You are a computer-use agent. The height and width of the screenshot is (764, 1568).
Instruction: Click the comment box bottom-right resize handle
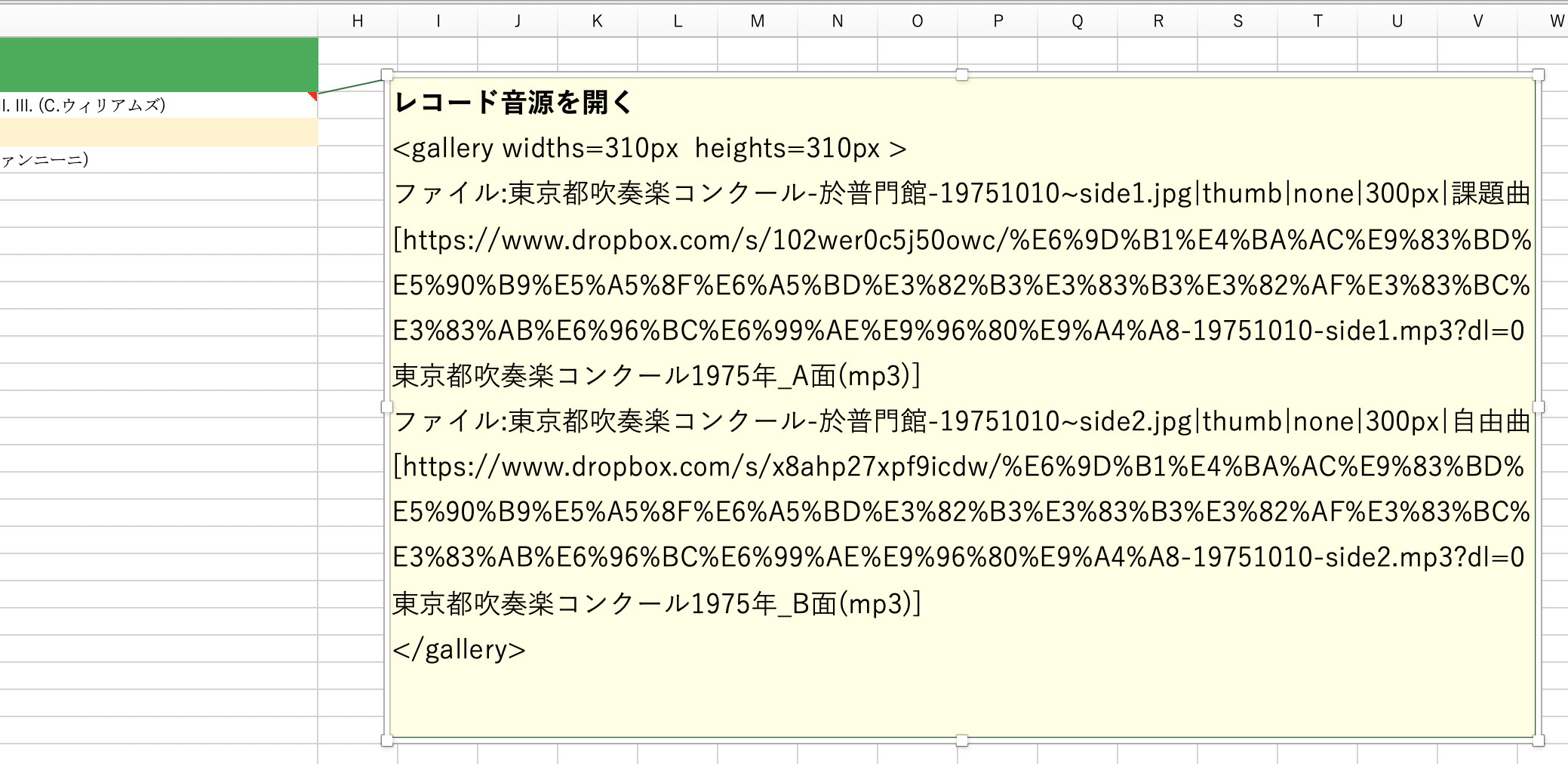coord(1539,741)
